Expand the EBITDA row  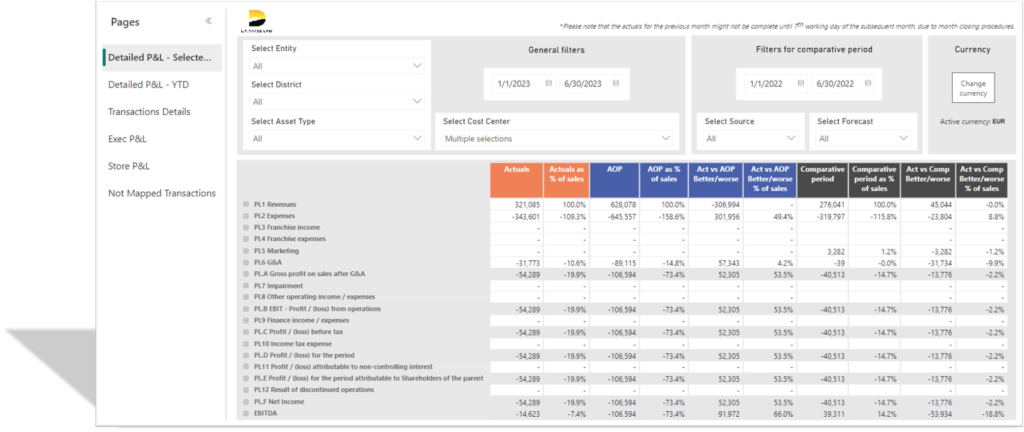[246, 413]
